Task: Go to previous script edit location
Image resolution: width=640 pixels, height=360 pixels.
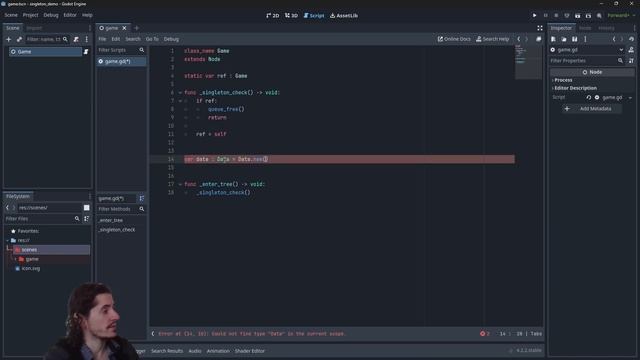Action: (x=518, y=39)
